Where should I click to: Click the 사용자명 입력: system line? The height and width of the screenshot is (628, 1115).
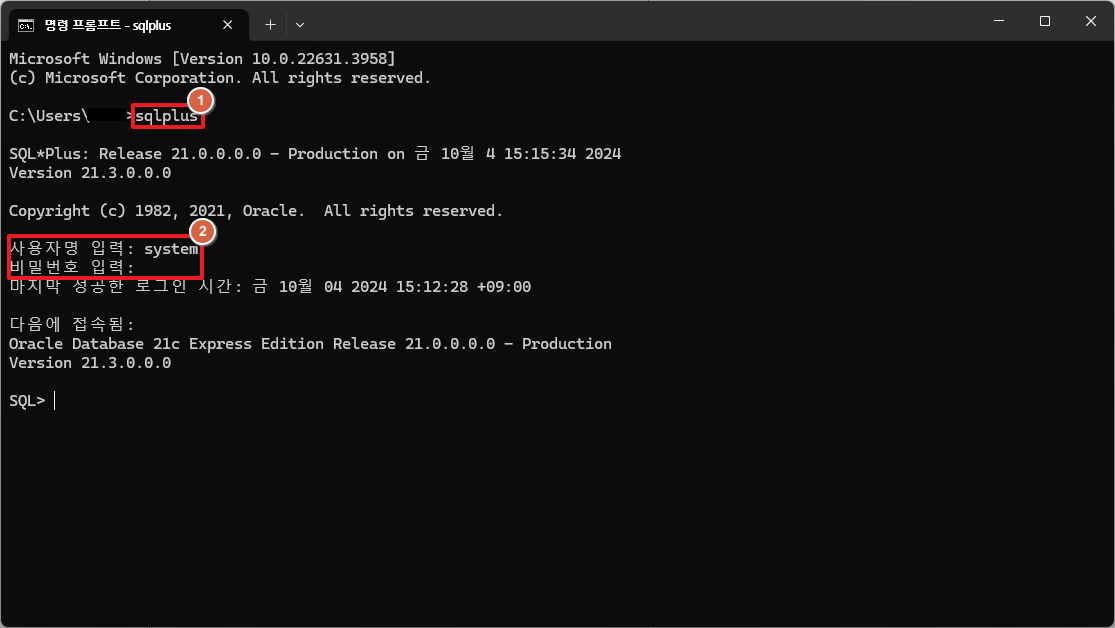click(x=104, y=249)
